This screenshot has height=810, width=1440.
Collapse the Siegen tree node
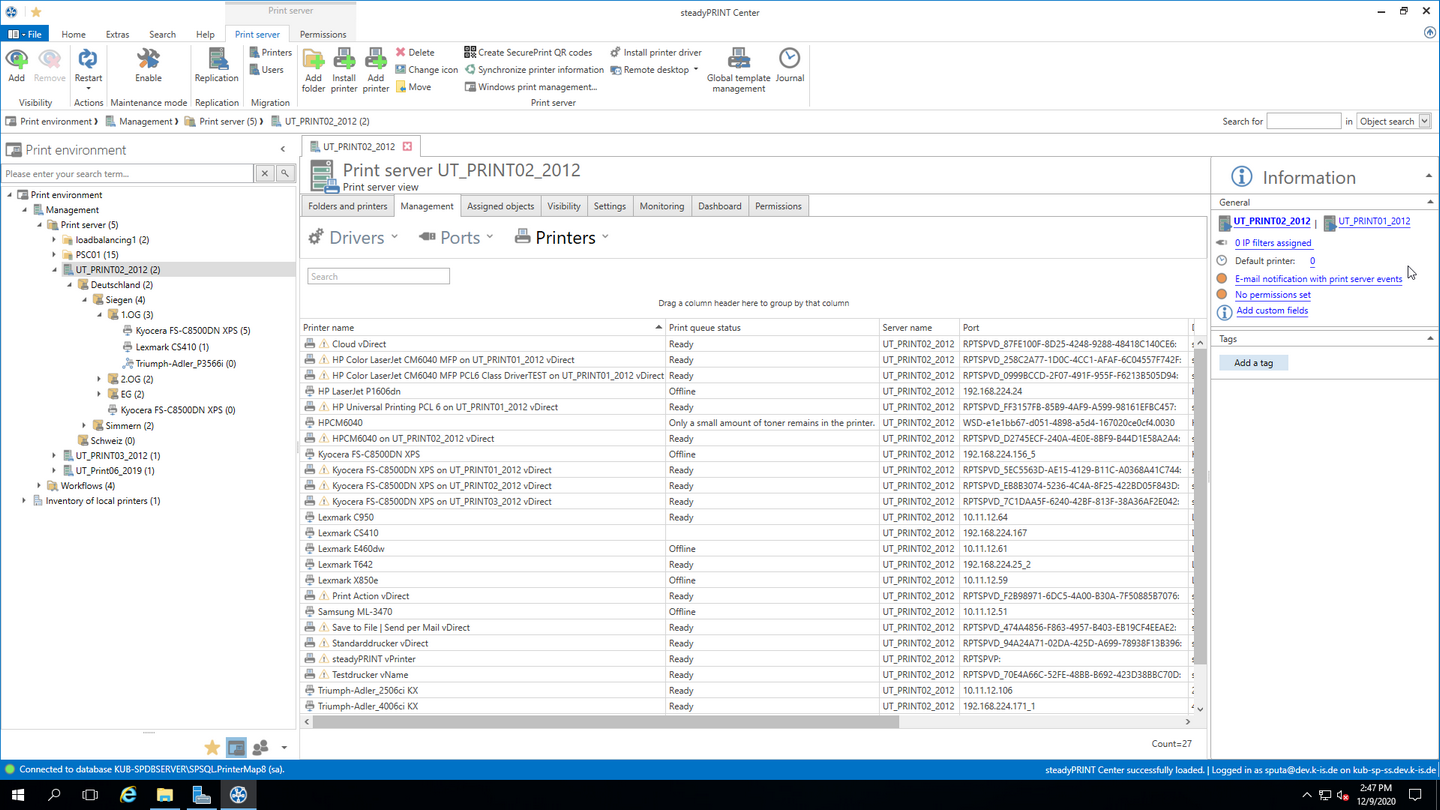[x=84, y=300]
